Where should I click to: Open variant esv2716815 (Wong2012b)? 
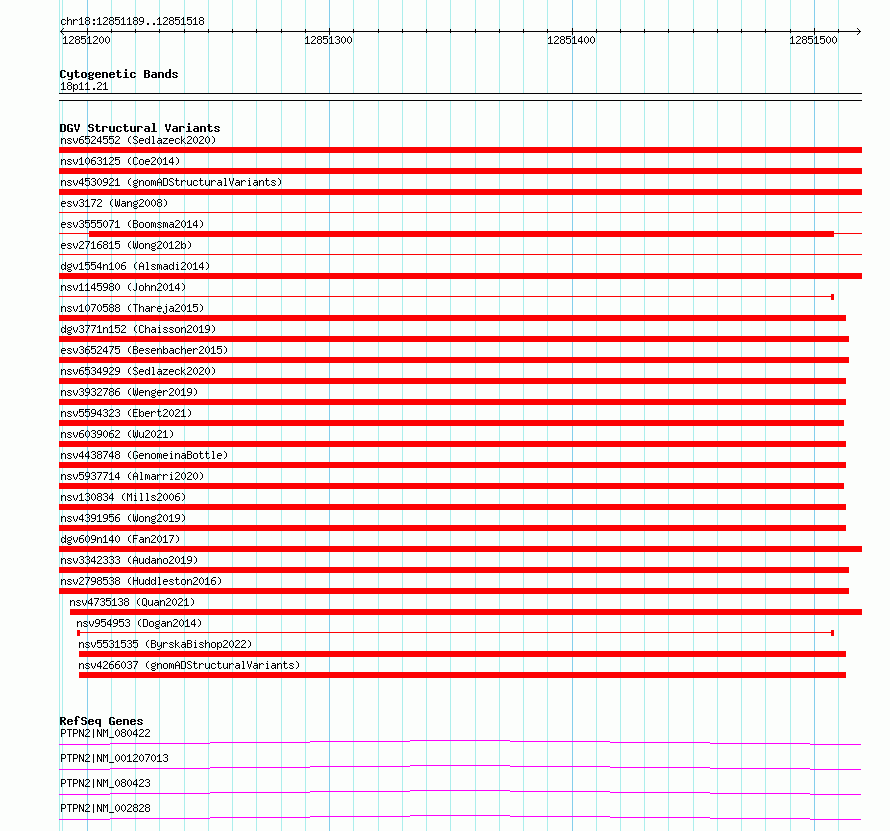[126, 245]
